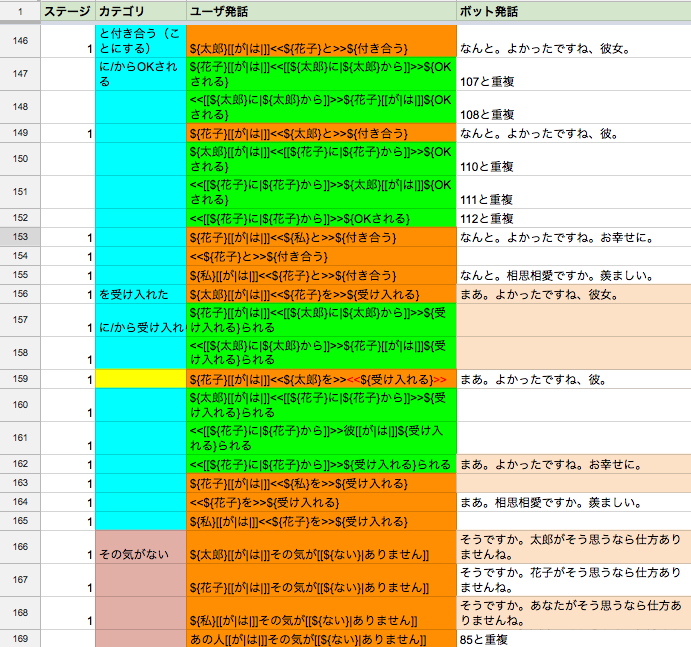
Task: Select bot cell まあ。よかったですね。お幸せに。
Action: [x=574, y=464]
